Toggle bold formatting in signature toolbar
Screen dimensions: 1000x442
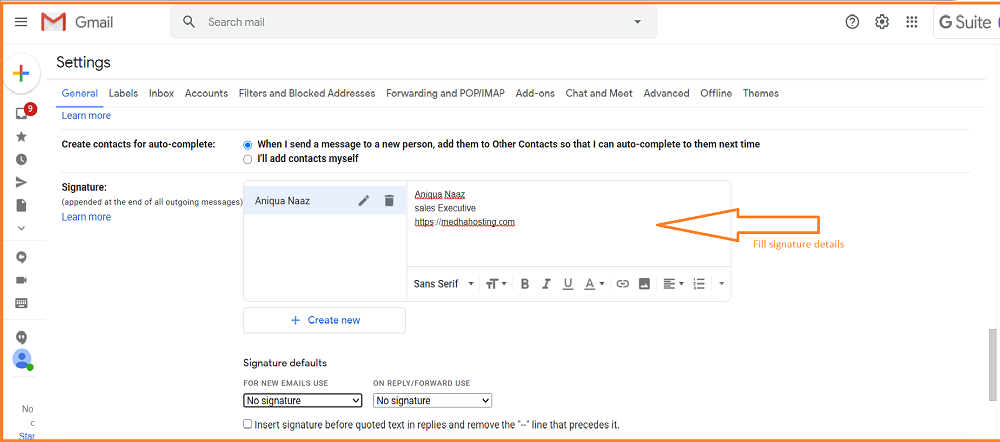click(x=524, y=284)
